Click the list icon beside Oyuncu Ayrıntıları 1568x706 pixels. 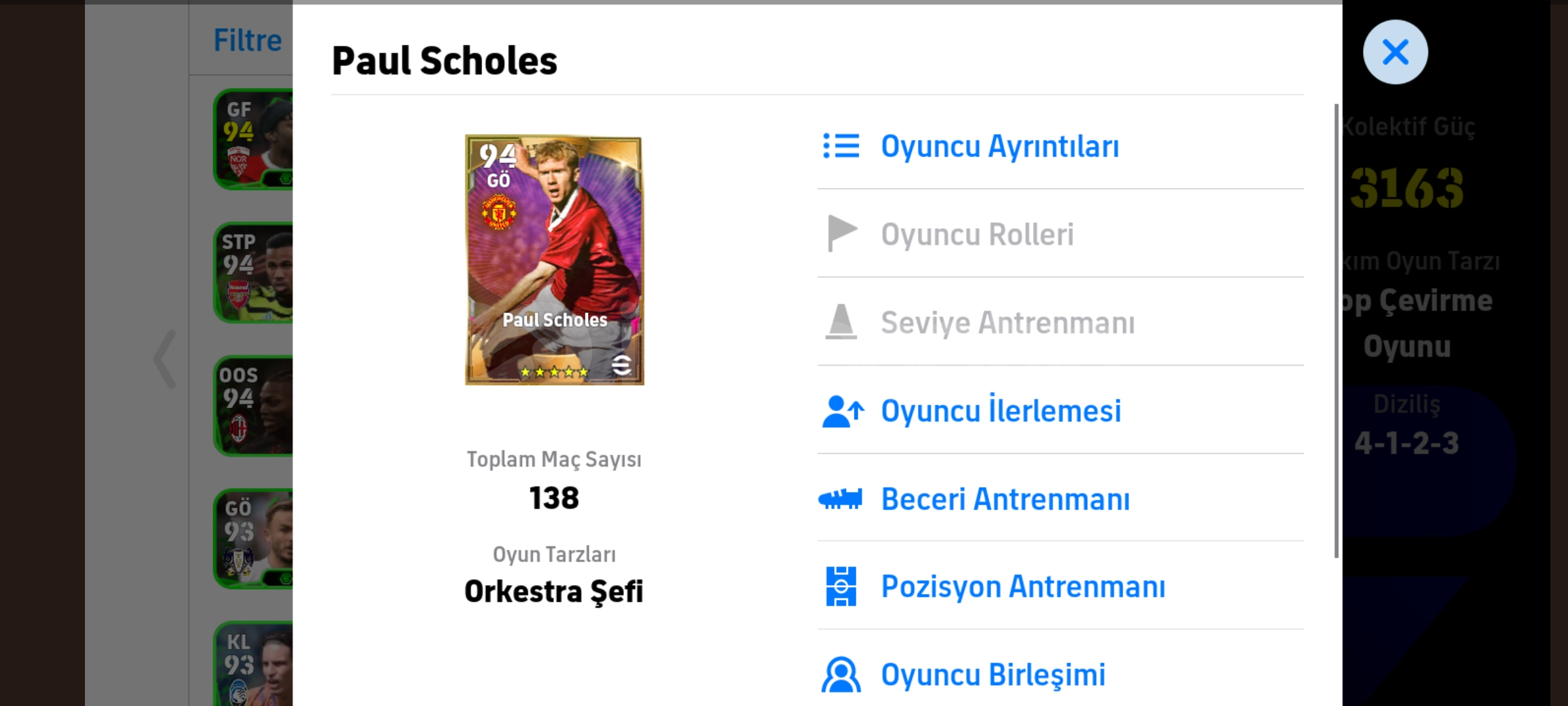coord(841,146)
